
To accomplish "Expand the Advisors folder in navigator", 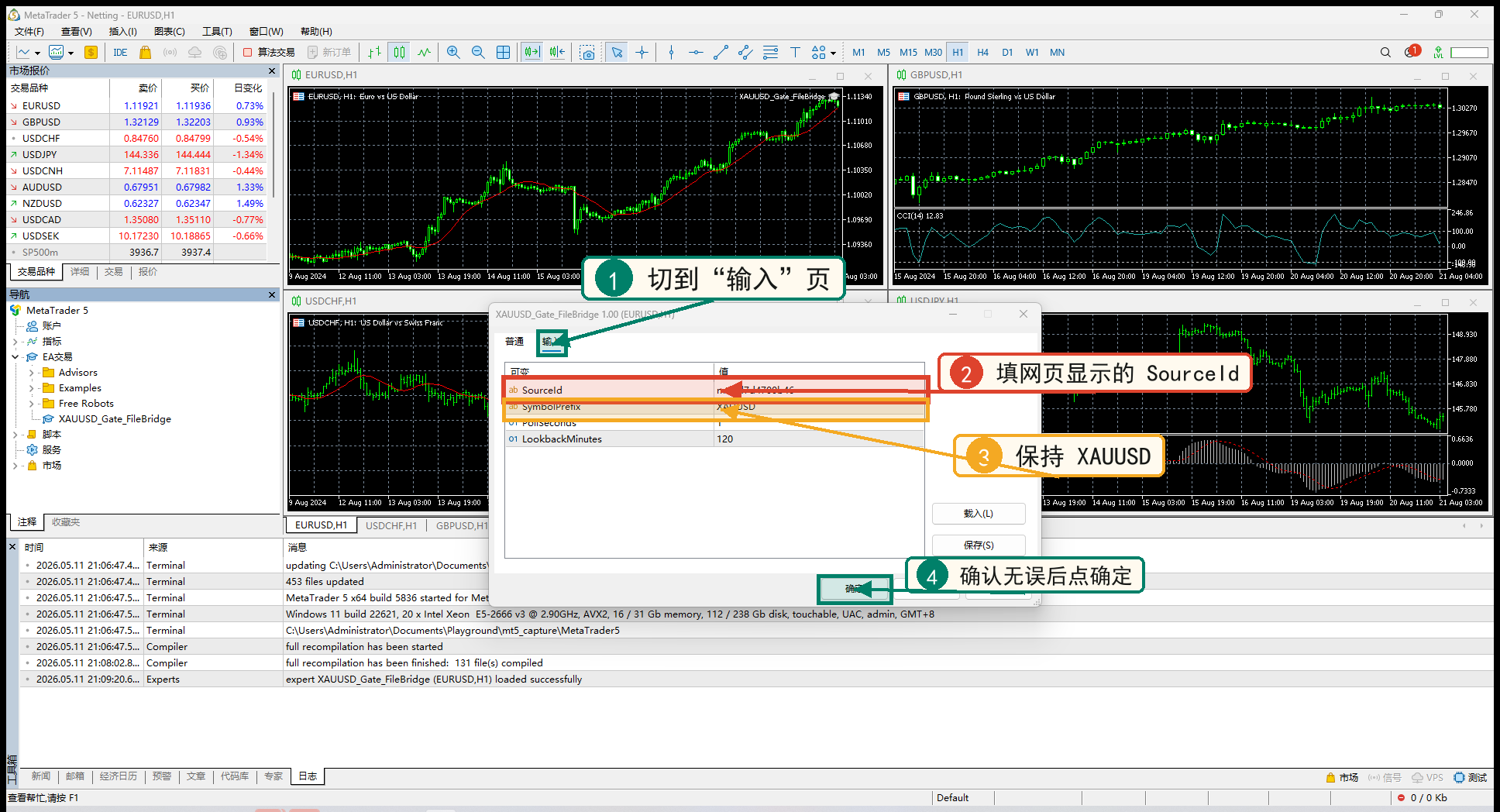I will click(x=31, y=373).
